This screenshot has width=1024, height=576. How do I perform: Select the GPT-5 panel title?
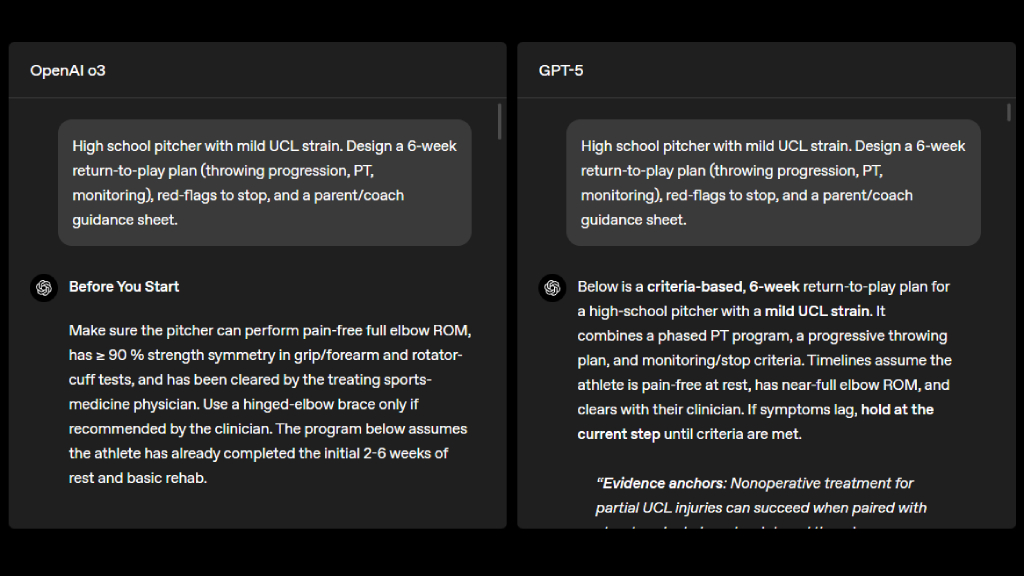coord(561,70)
